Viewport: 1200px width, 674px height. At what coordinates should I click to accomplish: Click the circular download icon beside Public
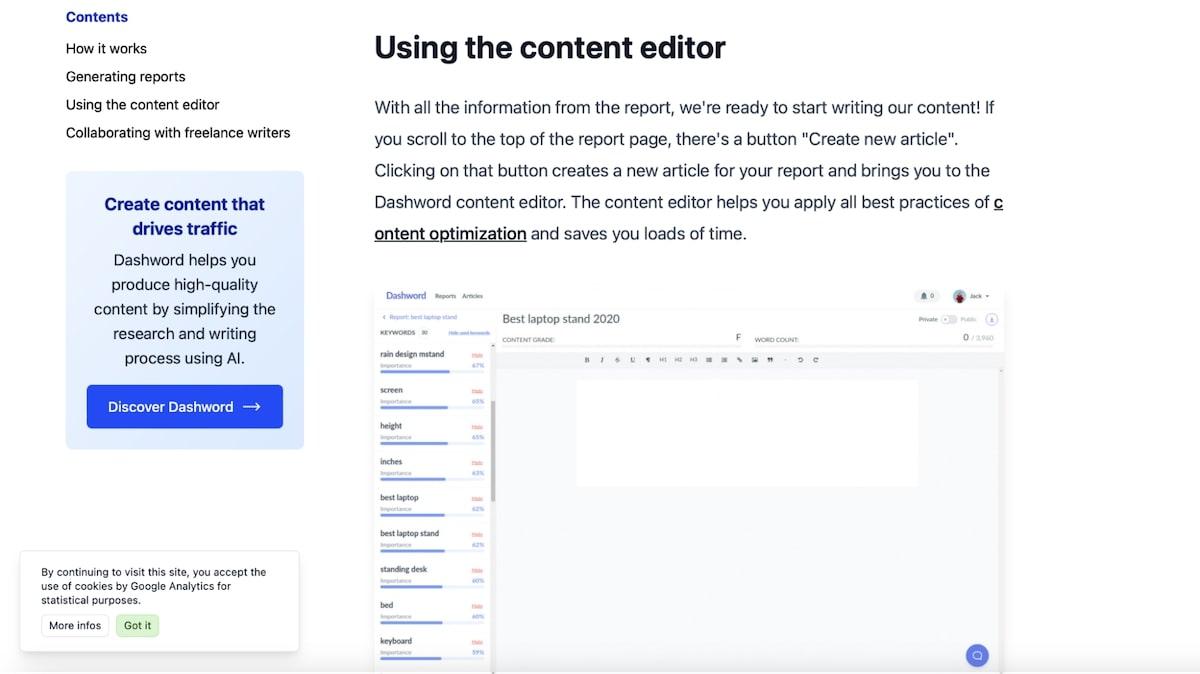(992, 320)
